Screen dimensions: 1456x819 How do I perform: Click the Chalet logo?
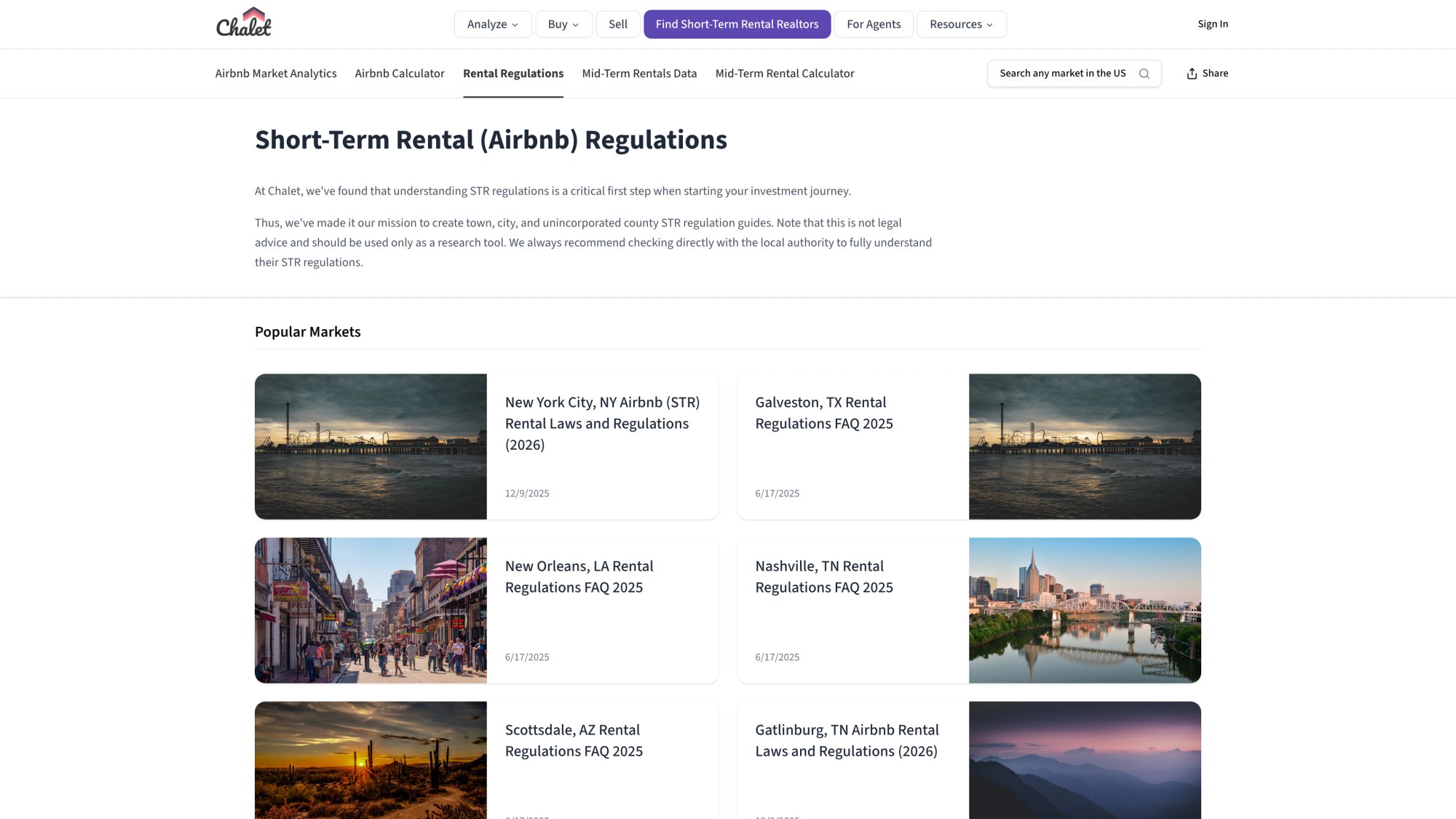point(243,22)
